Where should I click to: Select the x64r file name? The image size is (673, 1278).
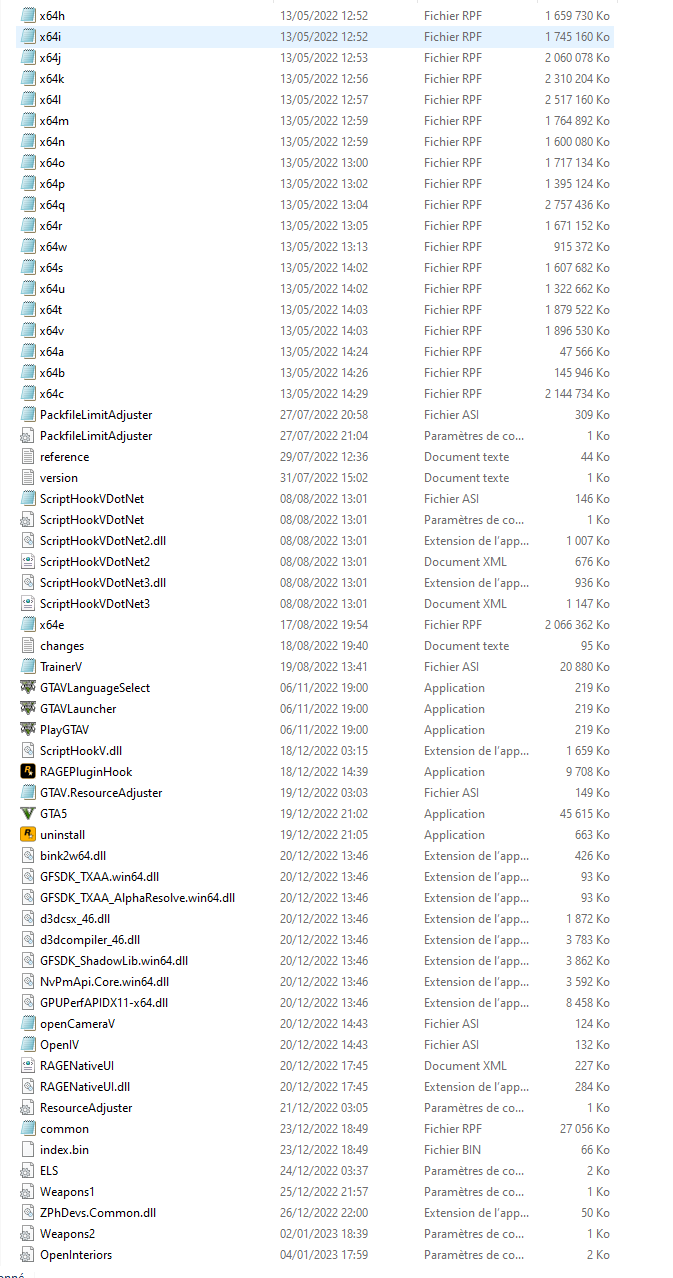coord(52,225)
